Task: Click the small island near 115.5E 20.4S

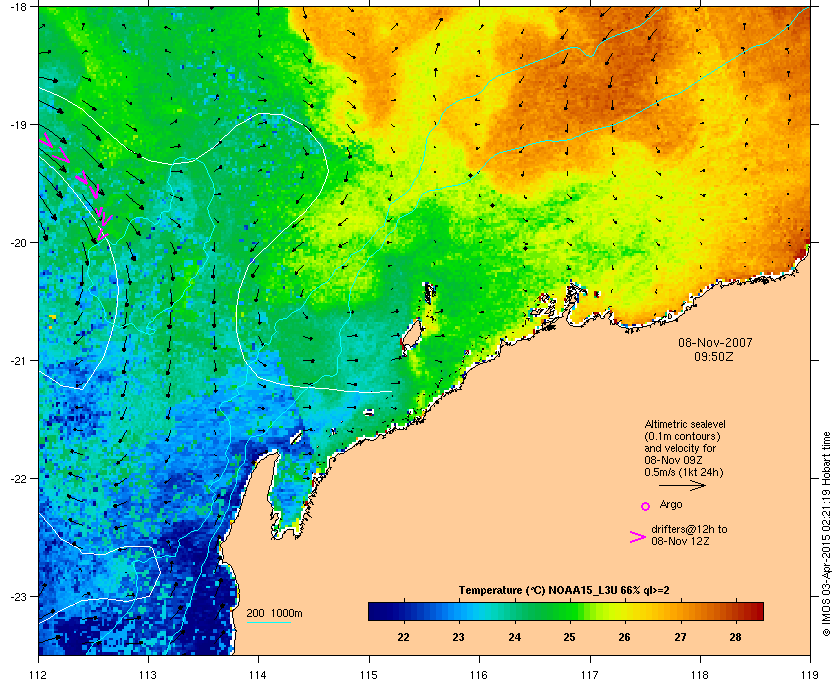Action: pyautogui.click(x=430, y=293)
